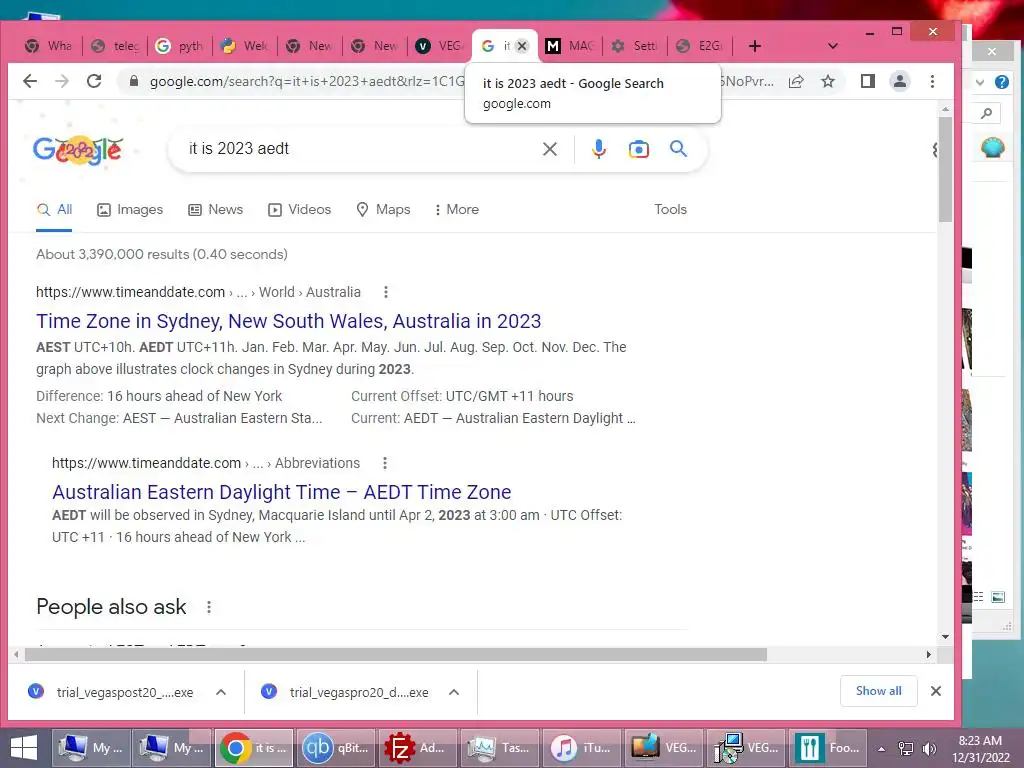
Task: Open People also ask options dots
Action: pyautogui.click(x=209, y=607)
